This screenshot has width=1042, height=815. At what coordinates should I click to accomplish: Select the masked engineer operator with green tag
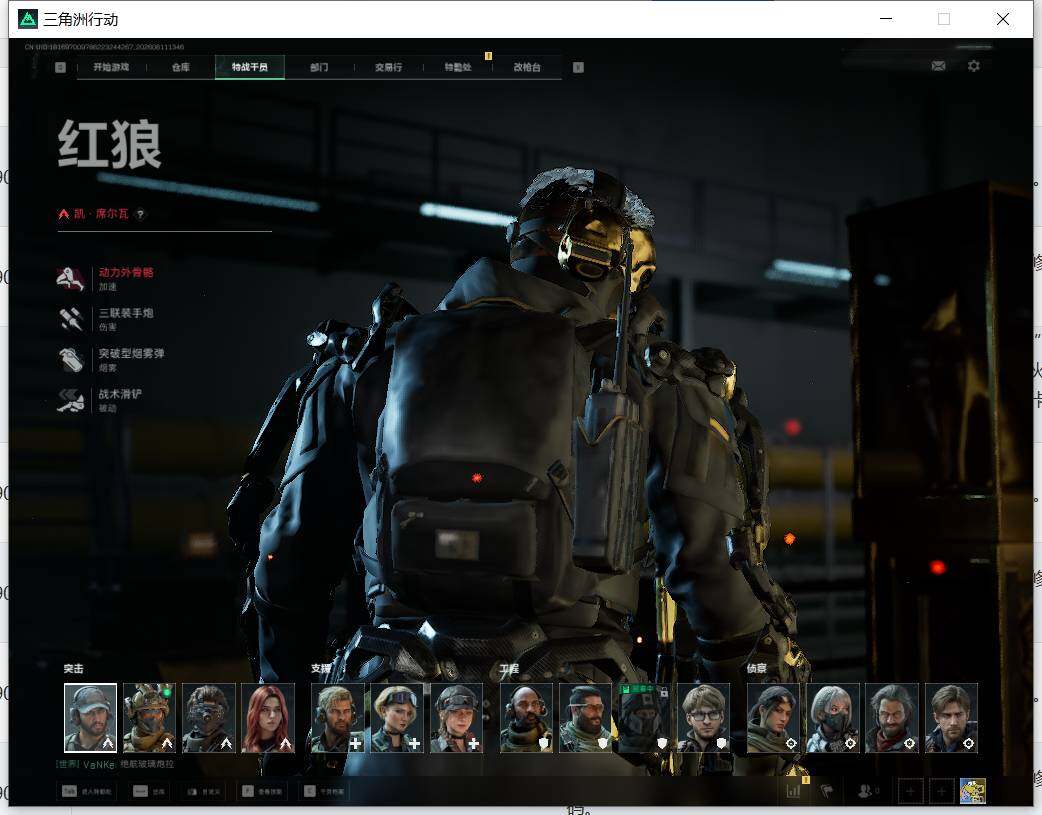(644, 718)
